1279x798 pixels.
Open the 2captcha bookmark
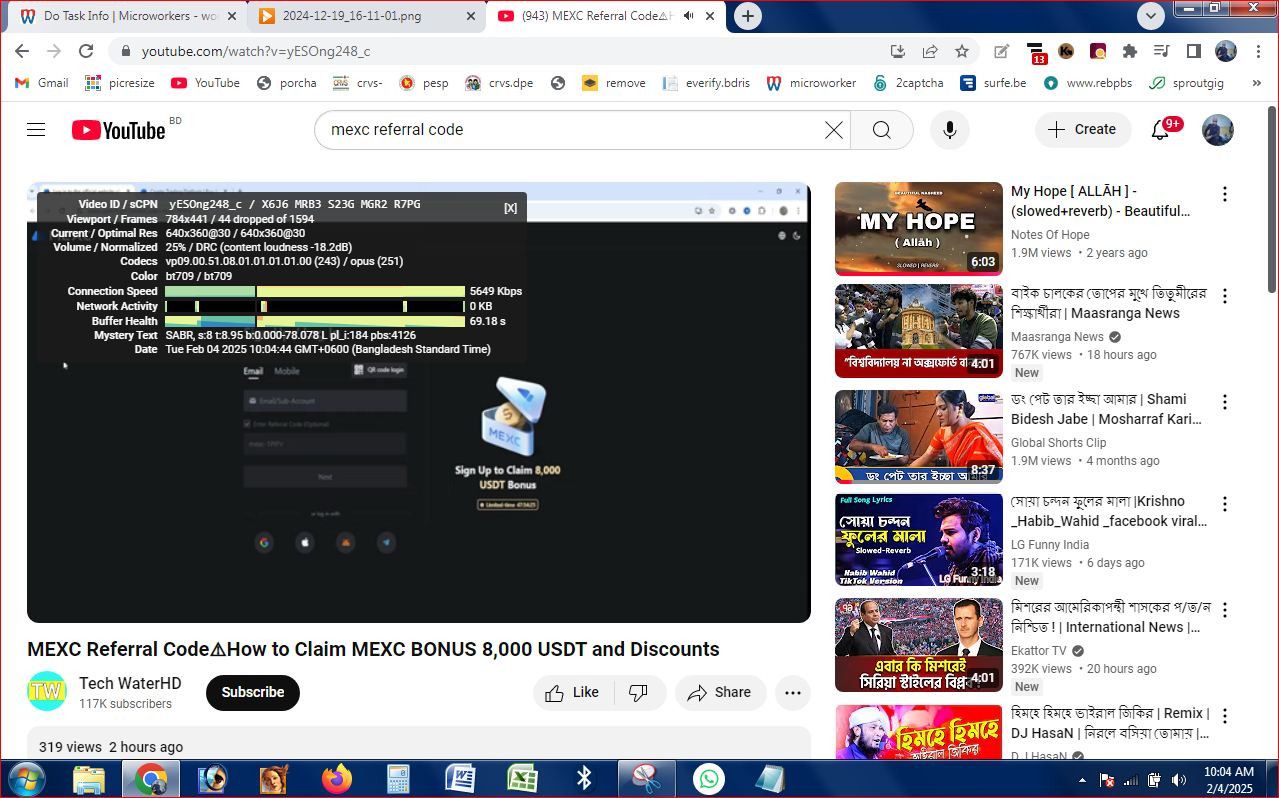908,83
